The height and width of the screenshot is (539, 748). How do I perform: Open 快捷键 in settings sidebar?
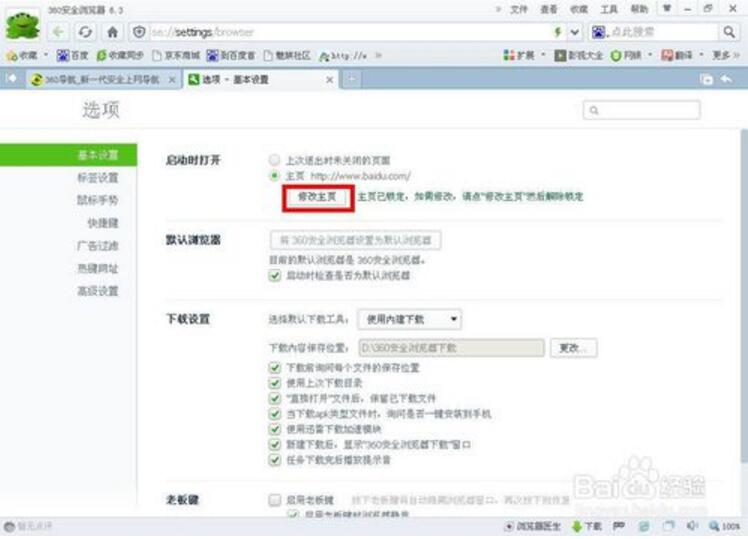pos(103,223)
